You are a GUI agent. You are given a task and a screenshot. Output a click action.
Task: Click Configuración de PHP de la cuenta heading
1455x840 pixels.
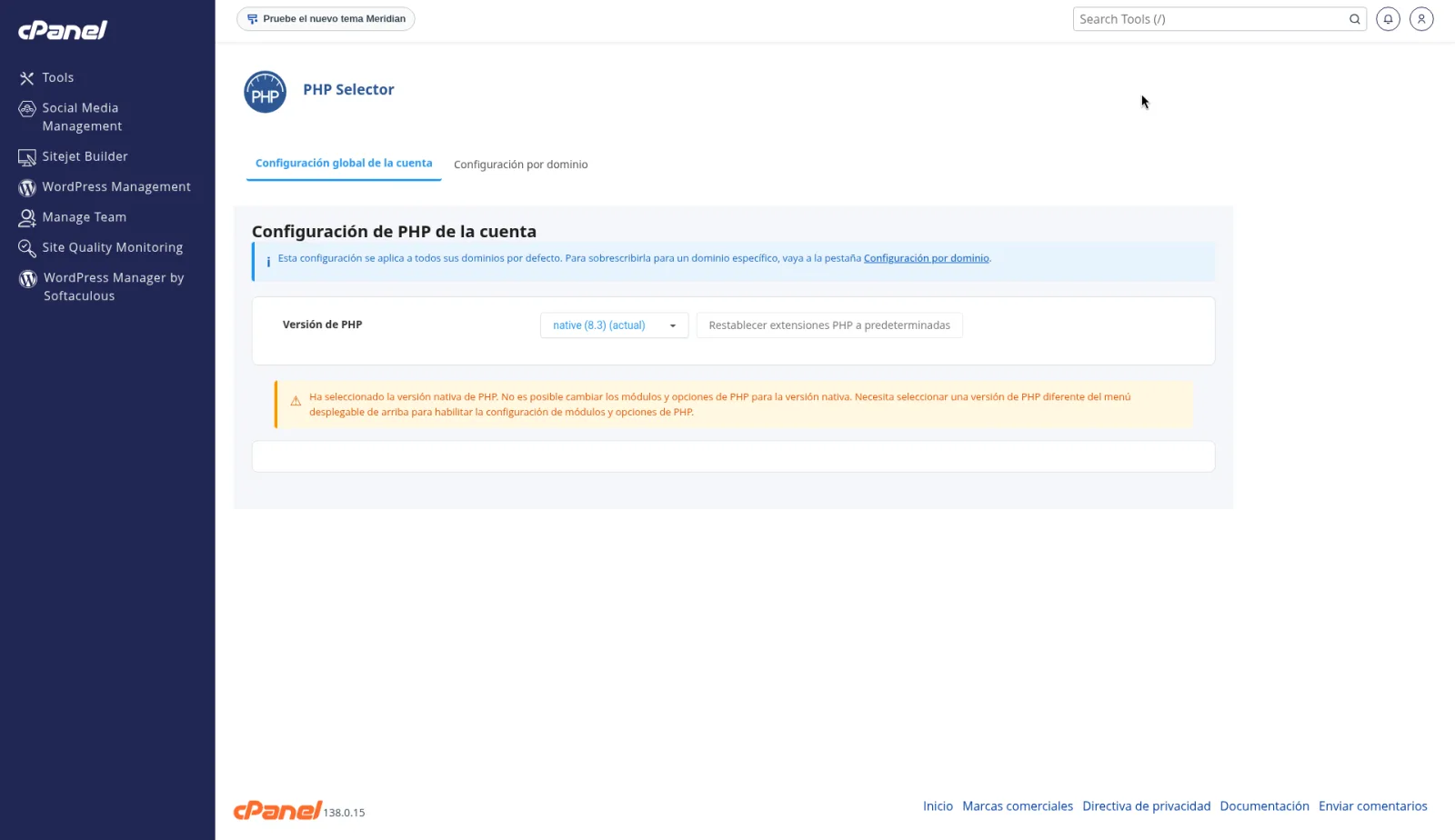click(x=394, y=232)
